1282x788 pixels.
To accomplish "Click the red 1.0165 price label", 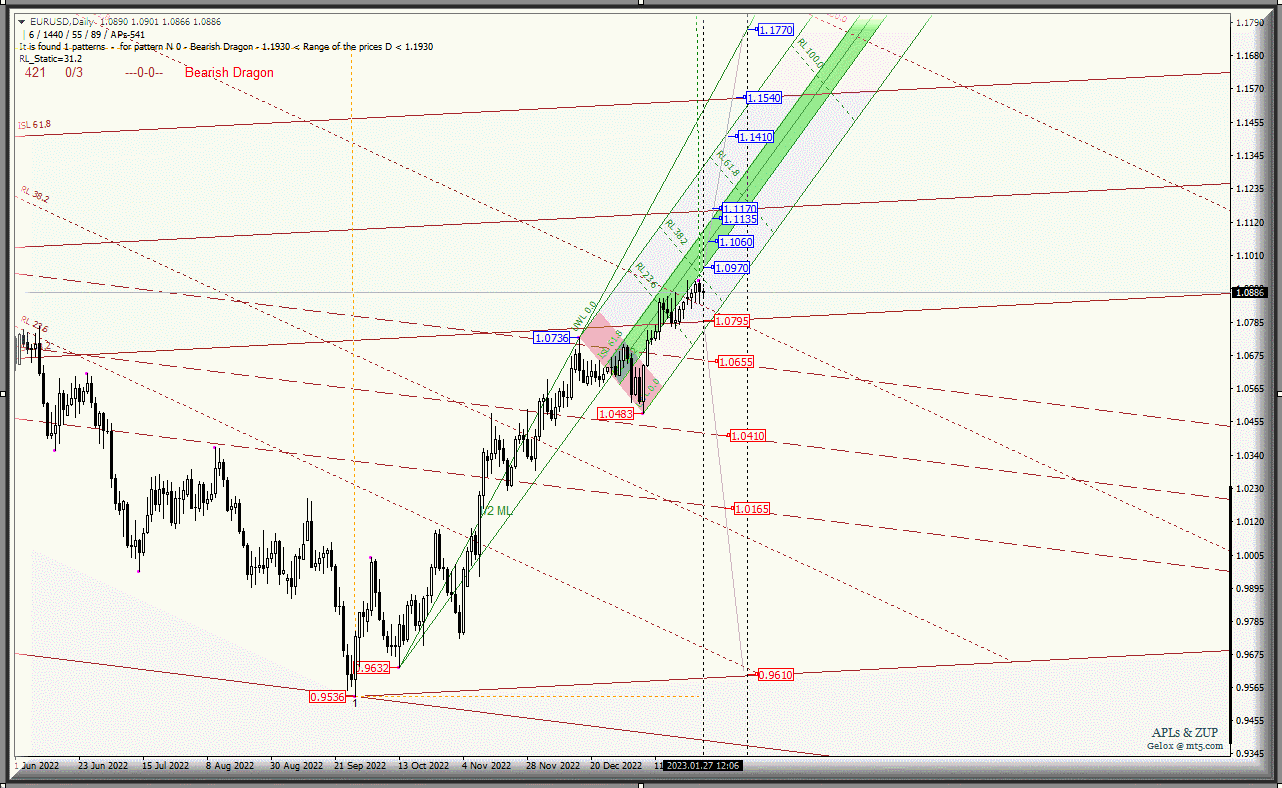I will click(751, 509).
